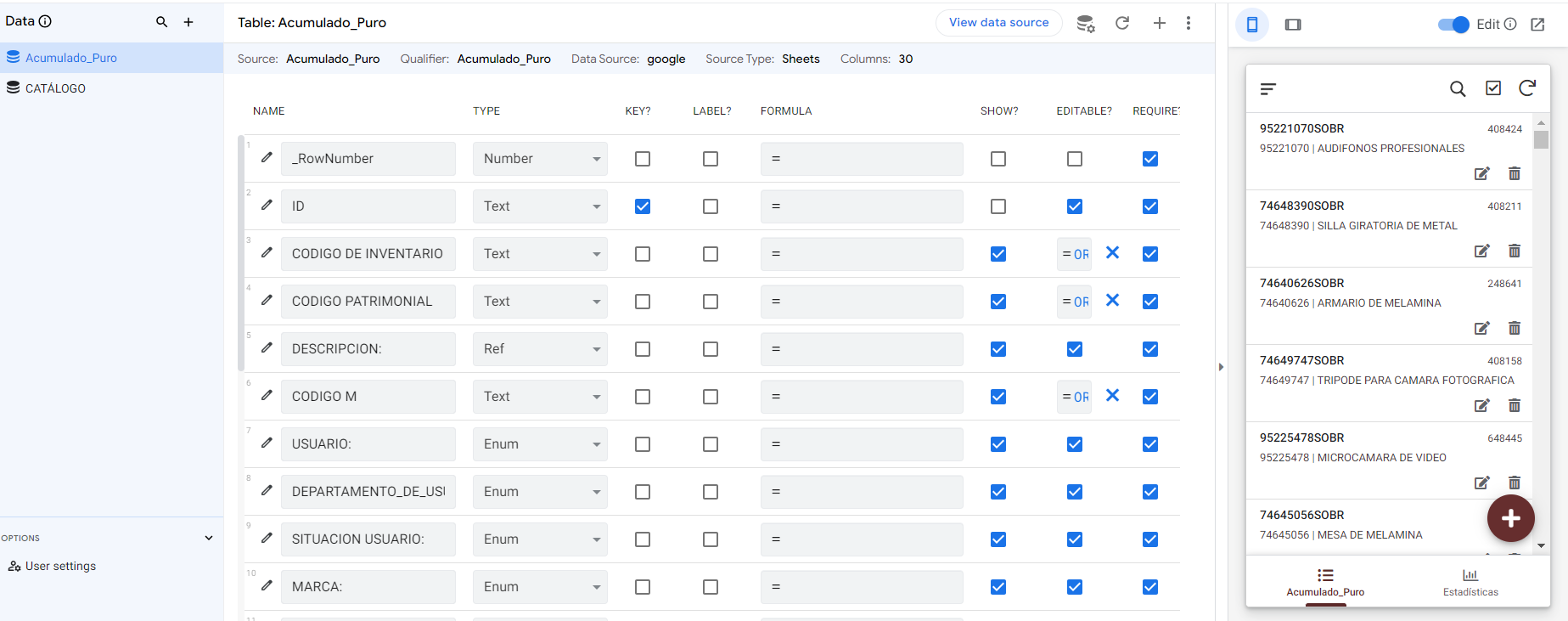Click the add column plus icon

click(1159, 23)
